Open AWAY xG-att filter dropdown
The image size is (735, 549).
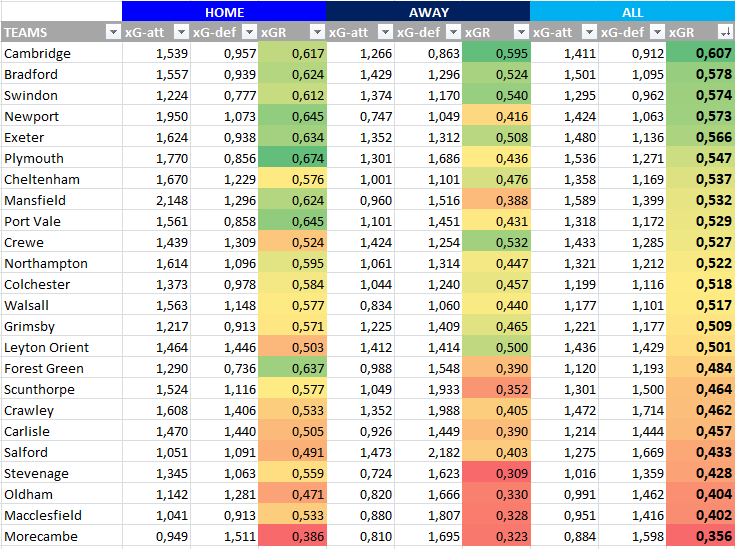tap(385, 32)
